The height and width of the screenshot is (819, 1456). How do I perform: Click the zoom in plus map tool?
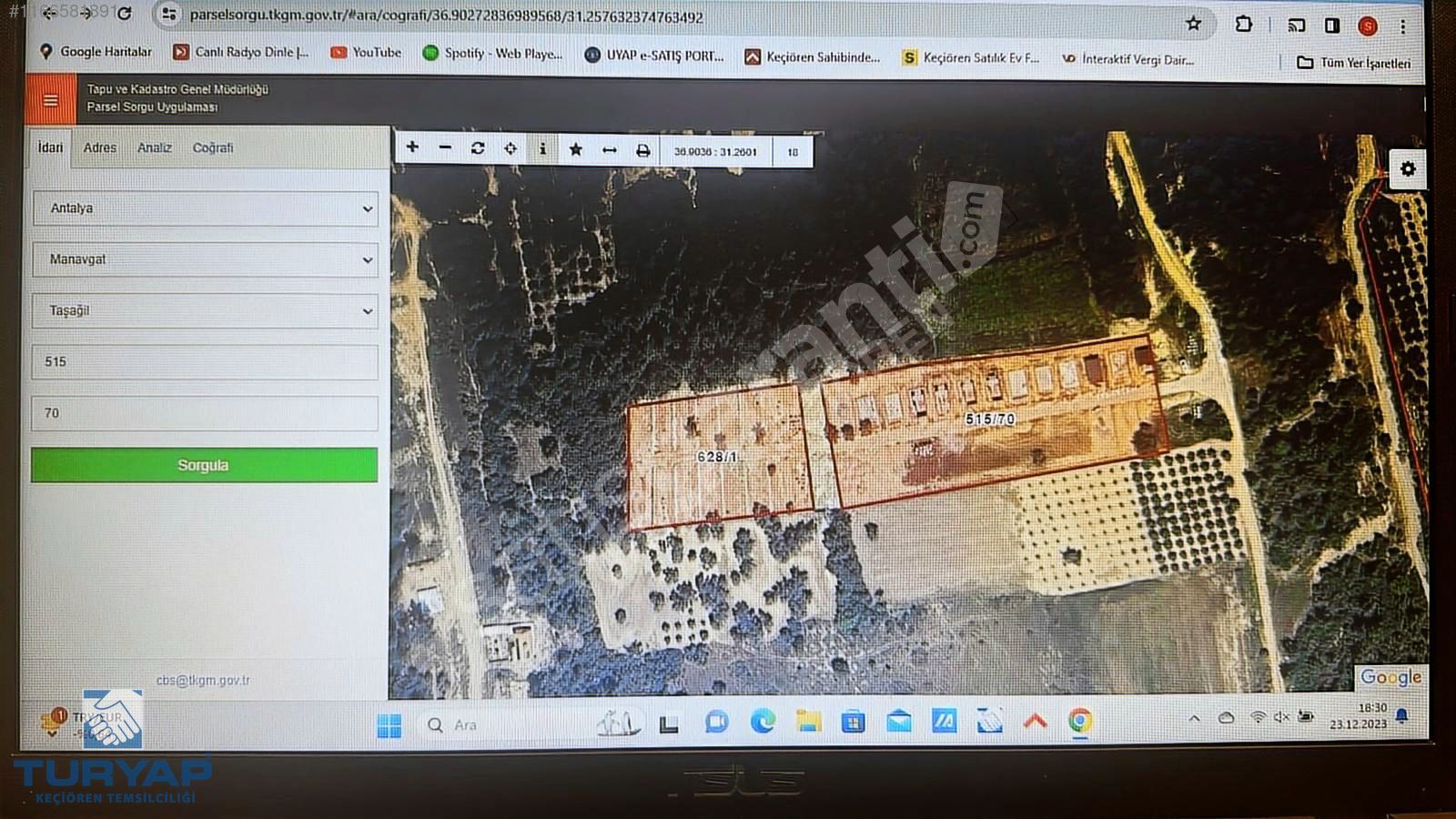point(412,147)
